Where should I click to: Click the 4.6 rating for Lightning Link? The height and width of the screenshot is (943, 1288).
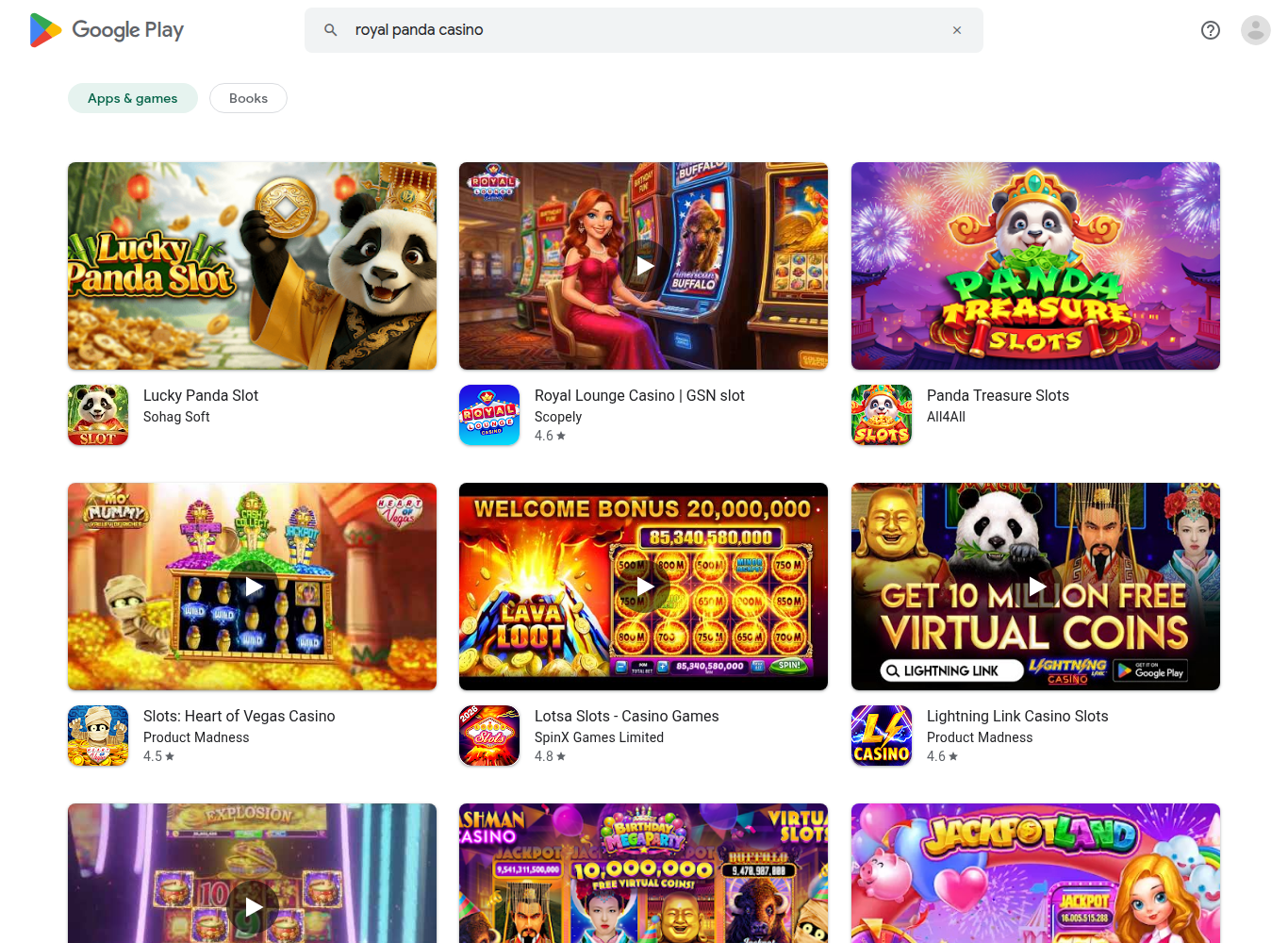[942, 756]
